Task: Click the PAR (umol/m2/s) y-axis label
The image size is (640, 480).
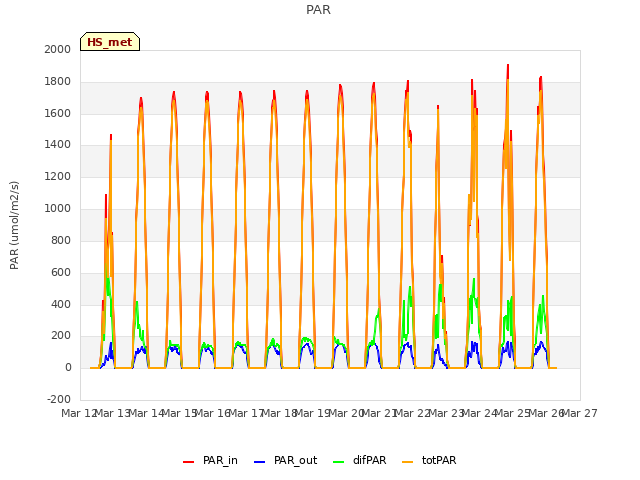Action: tap(14, 225)
